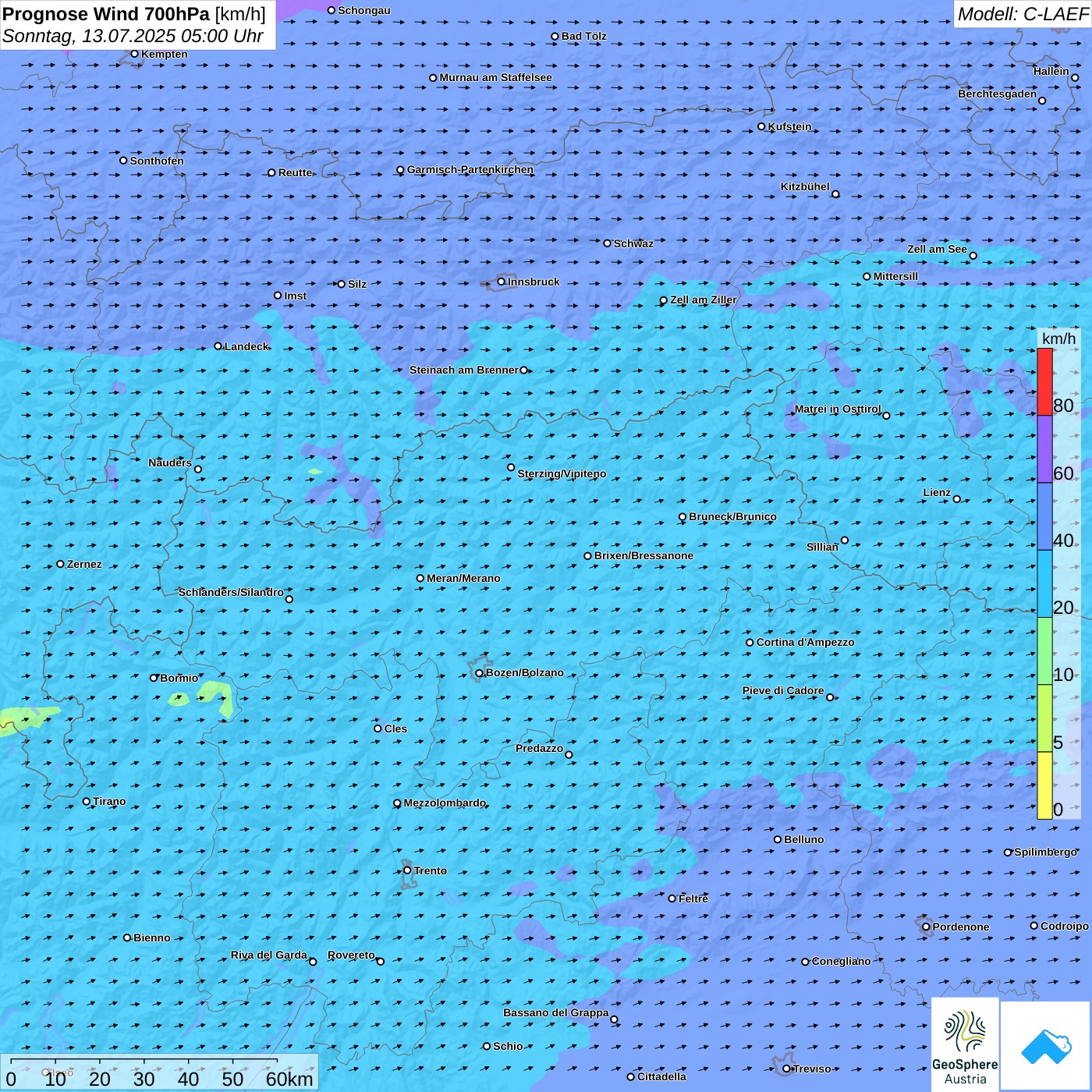
Task: Select the yellow 0–5 km/h legend segment
Action: [1044, 785]
